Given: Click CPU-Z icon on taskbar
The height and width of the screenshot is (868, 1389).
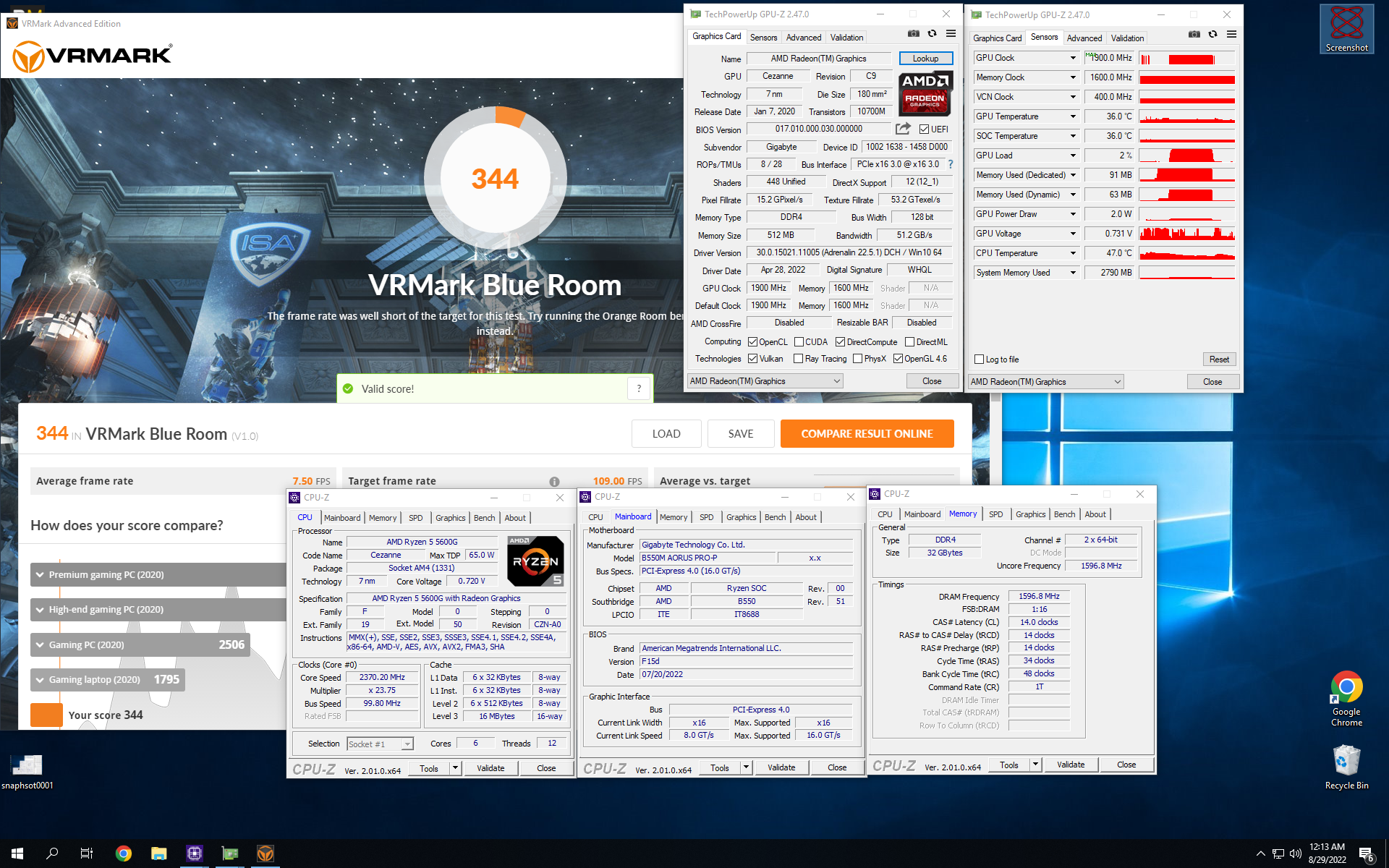Looking at the screenshot, I should 195,854.
